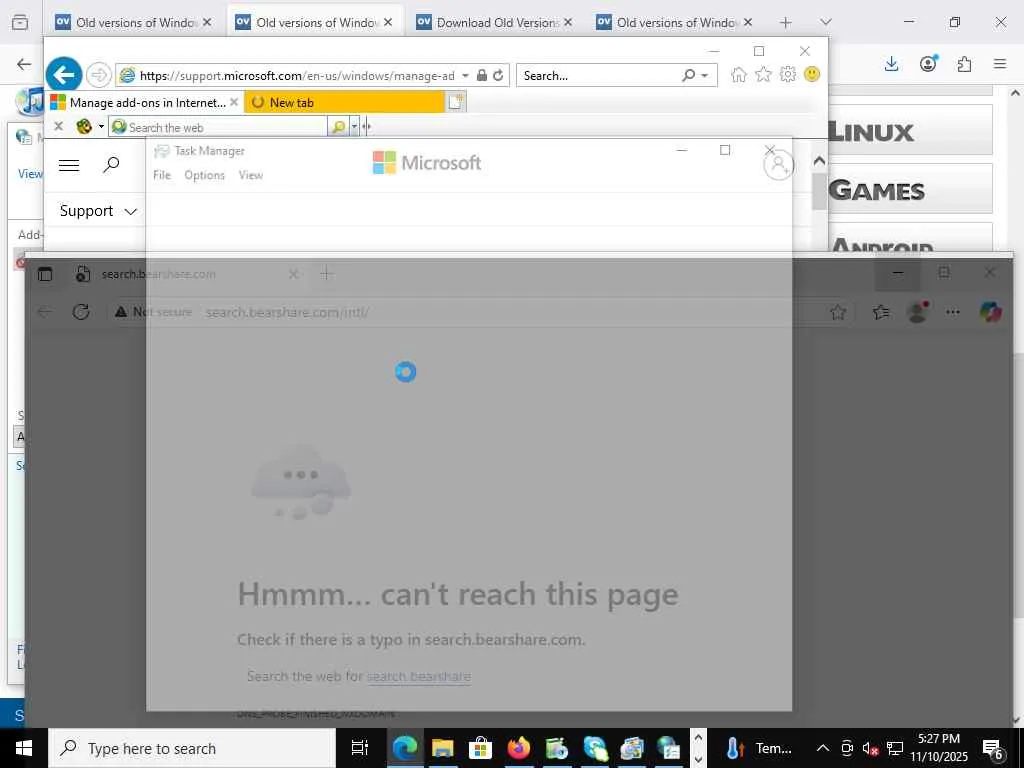Open Firefox application menu

click(1000, 64)
